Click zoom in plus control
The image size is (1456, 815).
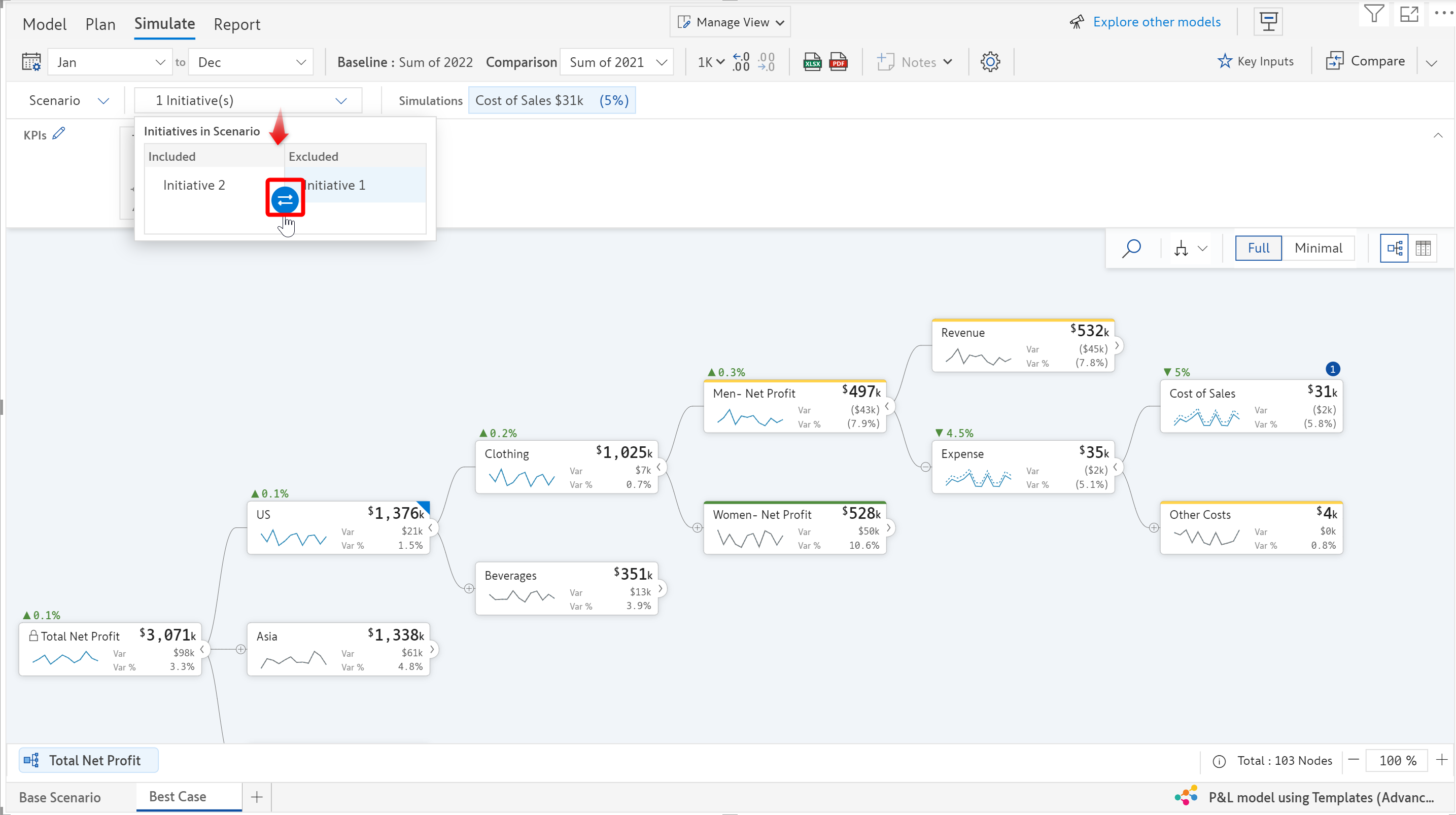pos(1441,760)
